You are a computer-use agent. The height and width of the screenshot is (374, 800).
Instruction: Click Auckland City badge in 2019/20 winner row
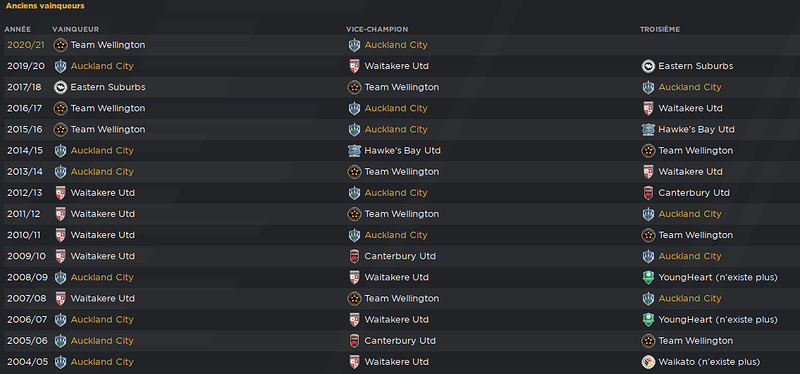[x=61, y=66]
